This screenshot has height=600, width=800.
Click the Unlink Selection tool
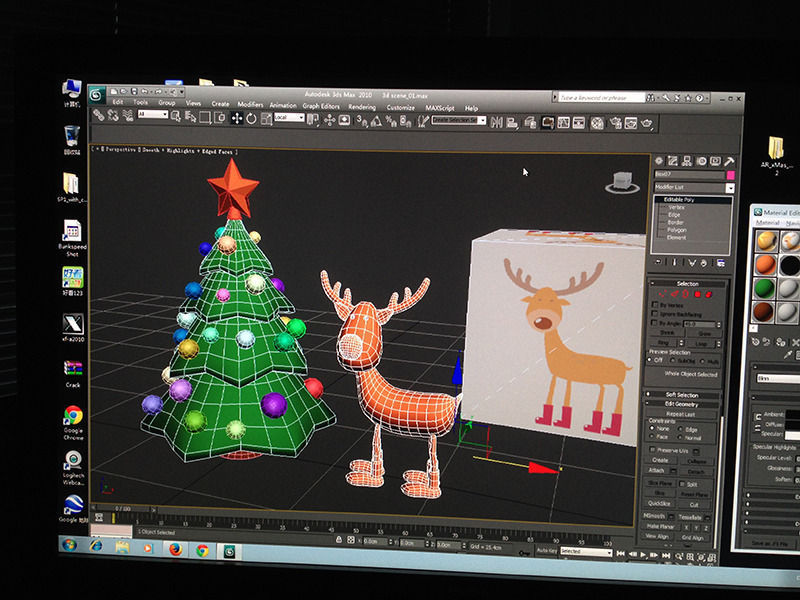pyautogui.click(x=113, y=116)
